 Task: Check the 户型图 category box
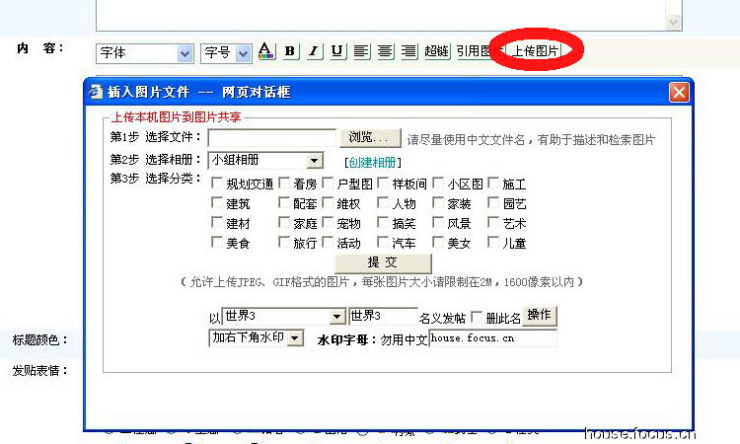tap(328, 183)
